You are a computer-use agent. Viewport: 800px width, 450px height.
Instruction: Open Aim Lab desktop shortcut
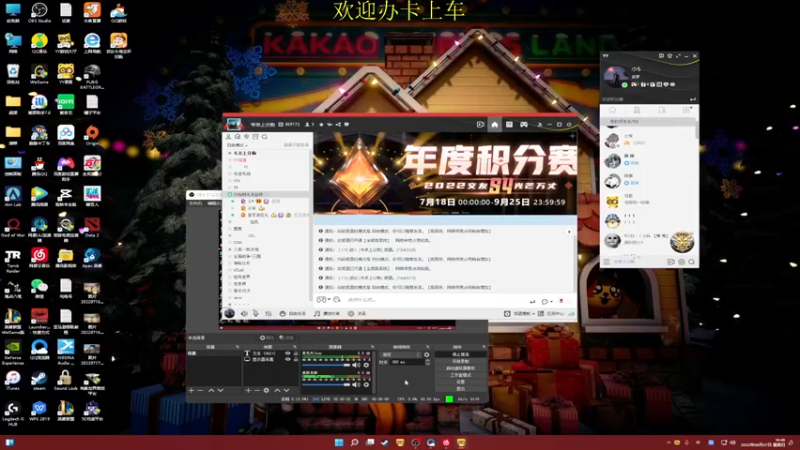[13, 196]
